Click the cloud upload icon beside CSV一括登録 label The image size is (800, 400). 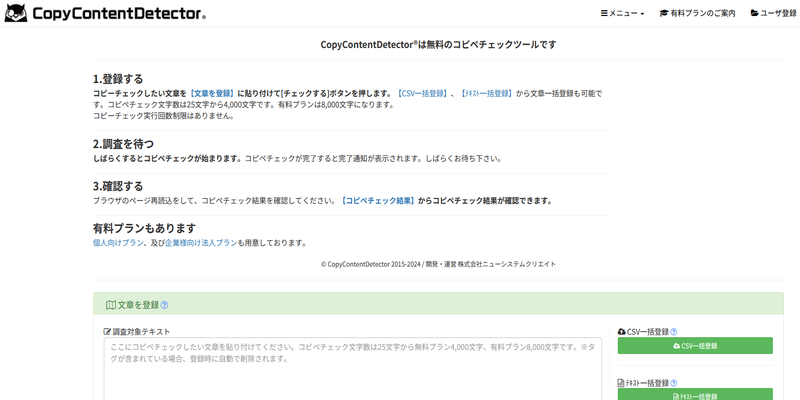(622, 331)
